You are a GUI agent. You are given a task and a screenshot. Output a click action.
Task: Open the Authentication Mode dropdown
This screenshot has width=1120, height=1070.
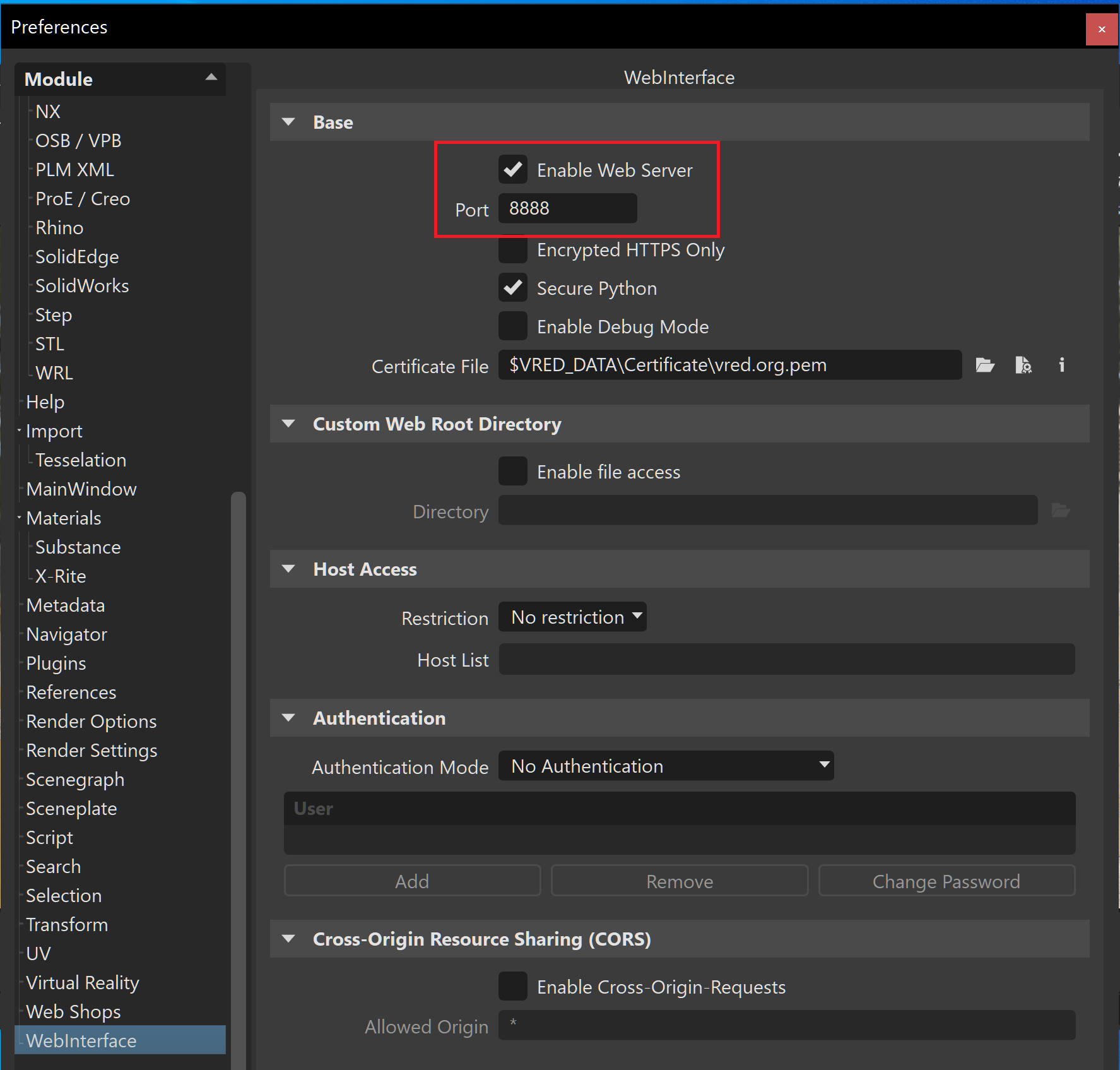tap(666, 766)
